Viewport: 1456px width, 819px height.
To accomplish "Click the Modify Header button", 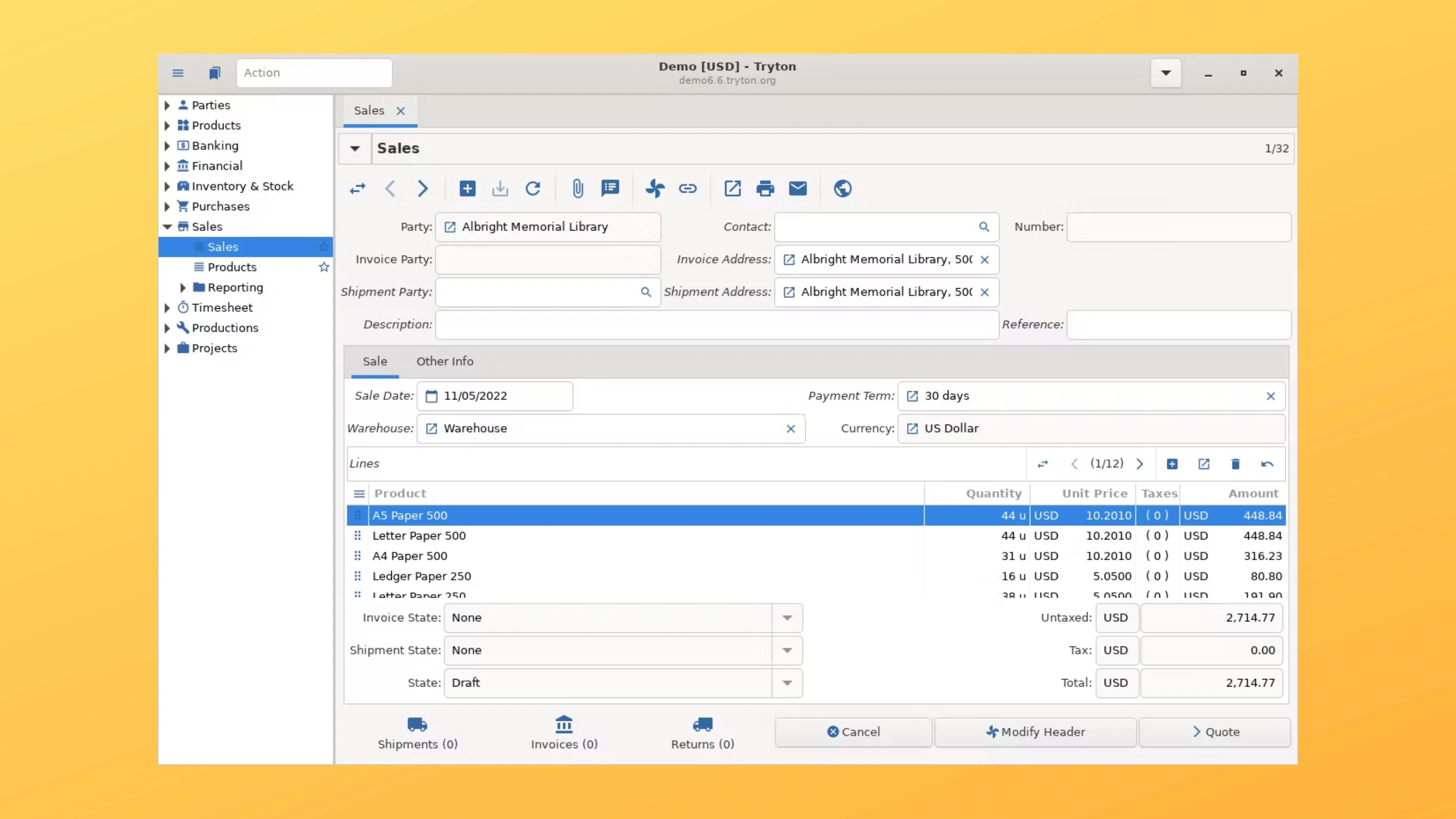I will point(1035,732).
